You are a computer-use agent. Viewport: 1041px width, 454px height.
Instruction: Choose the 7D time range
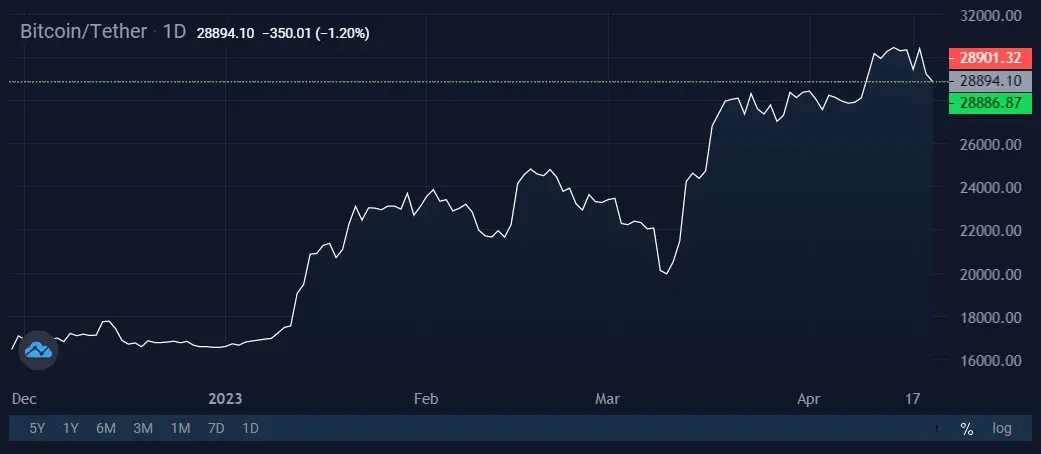tap(216, 429)
